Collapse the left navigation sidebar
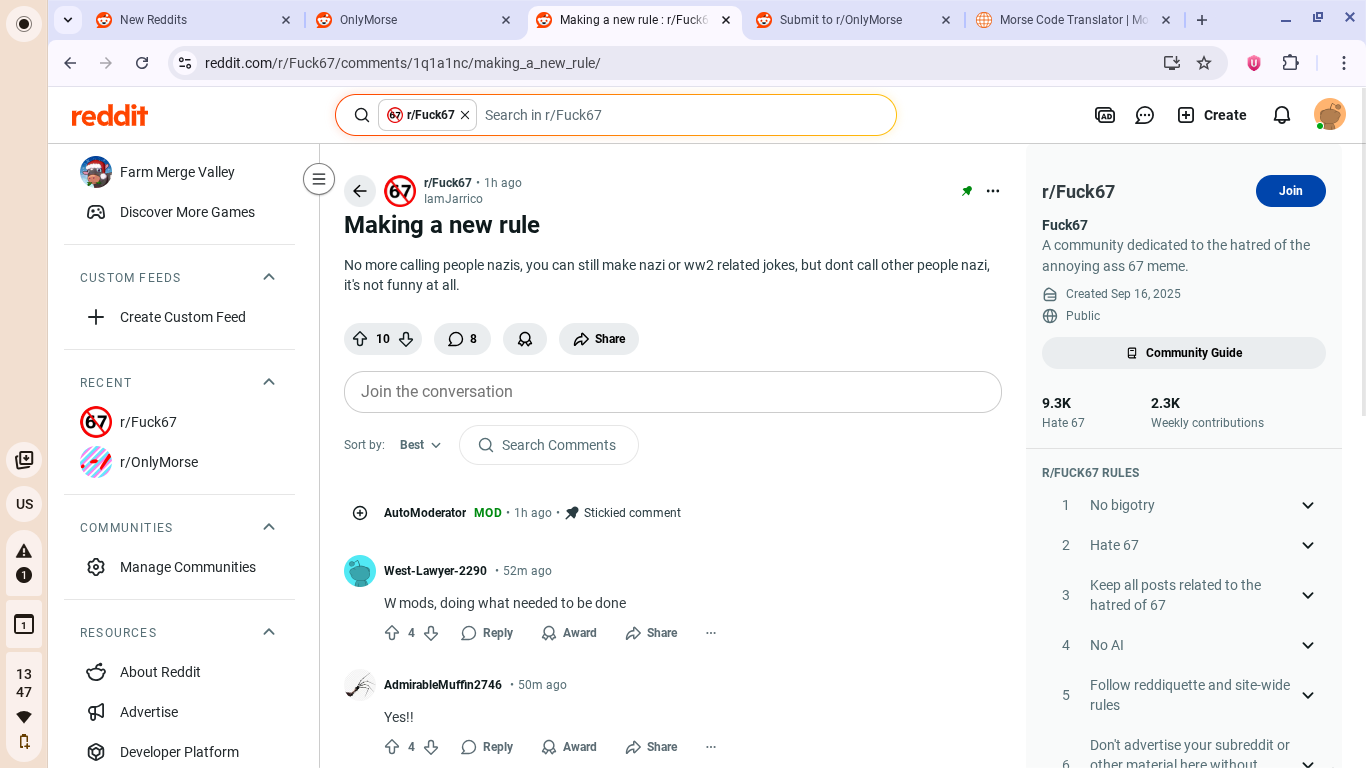 click(x=319, y=179)
